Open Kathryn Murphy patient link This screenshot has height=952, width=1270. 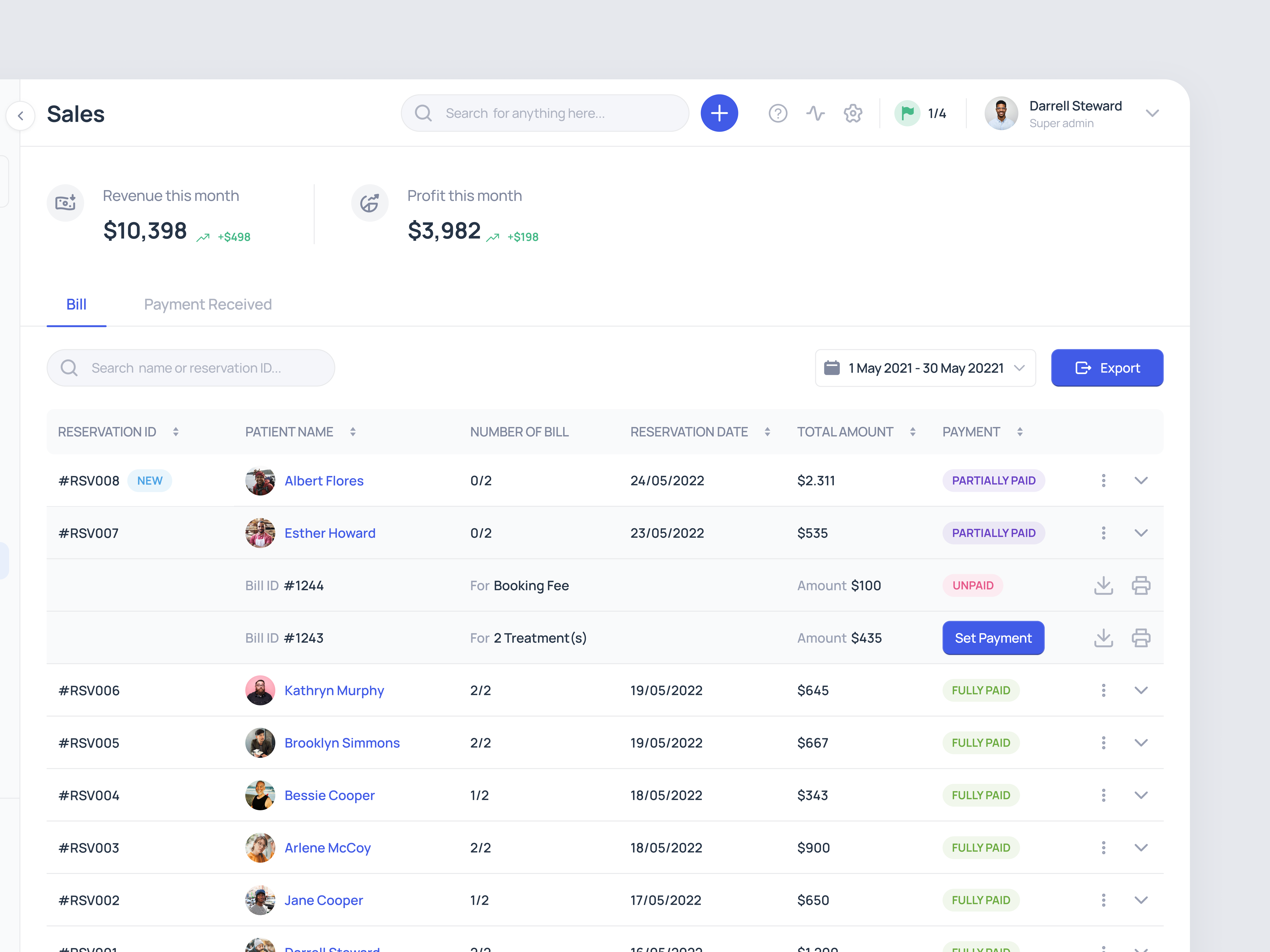(x=334, y=690)
